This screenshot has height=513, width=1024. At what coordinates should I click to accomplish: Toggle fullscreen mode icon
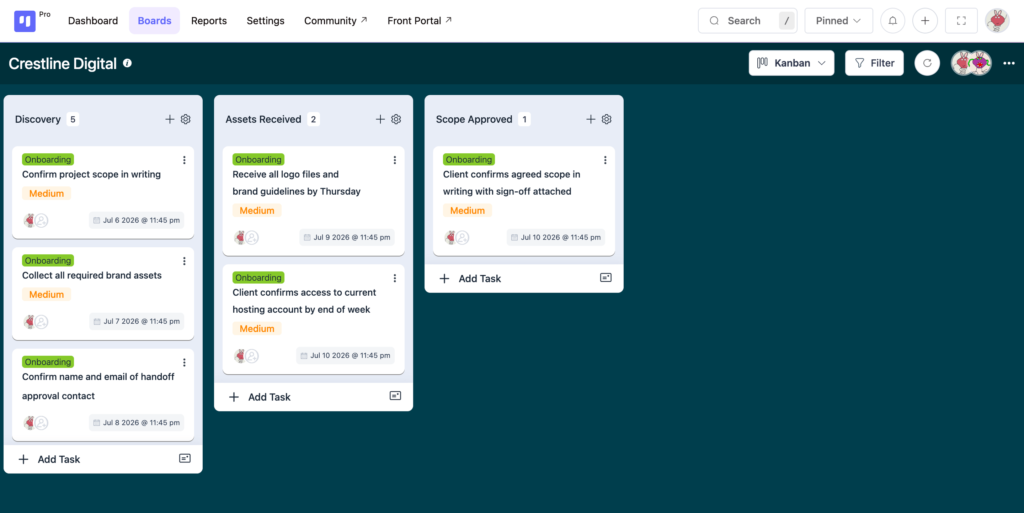coord(961,21)
